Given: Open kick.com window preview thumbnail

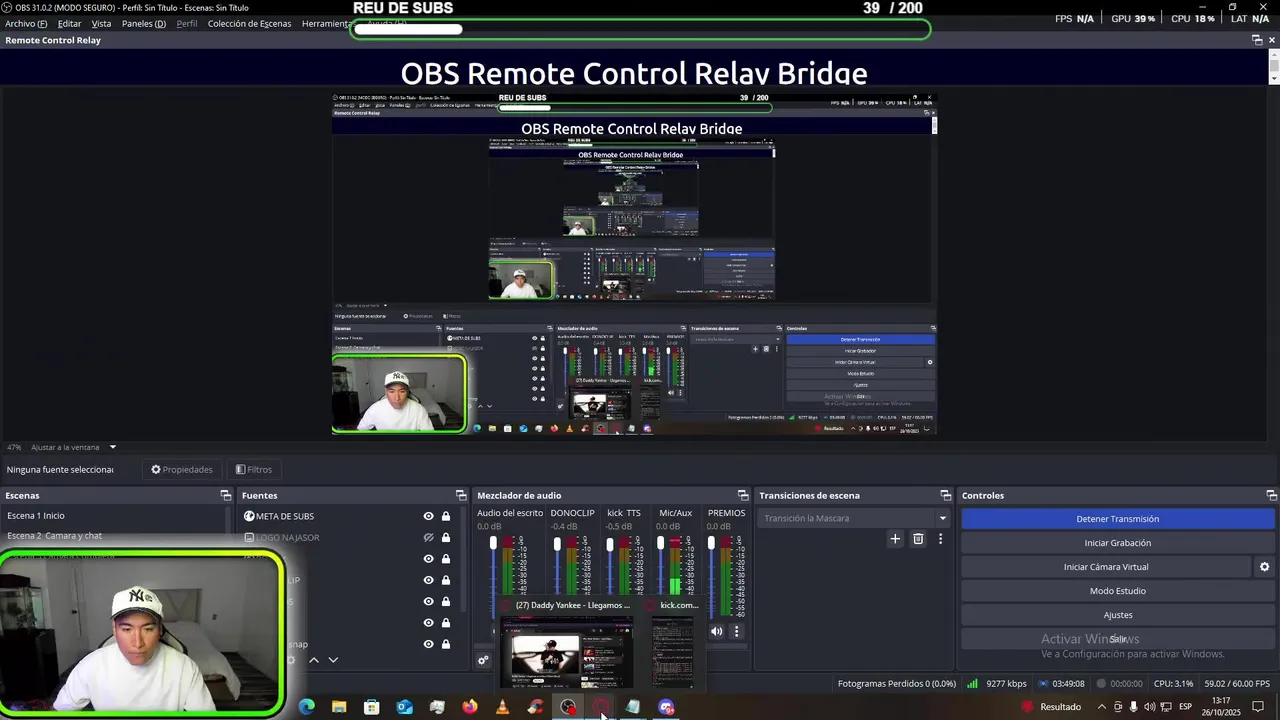Looking at the screenshot, I should [x=673, y=652].
